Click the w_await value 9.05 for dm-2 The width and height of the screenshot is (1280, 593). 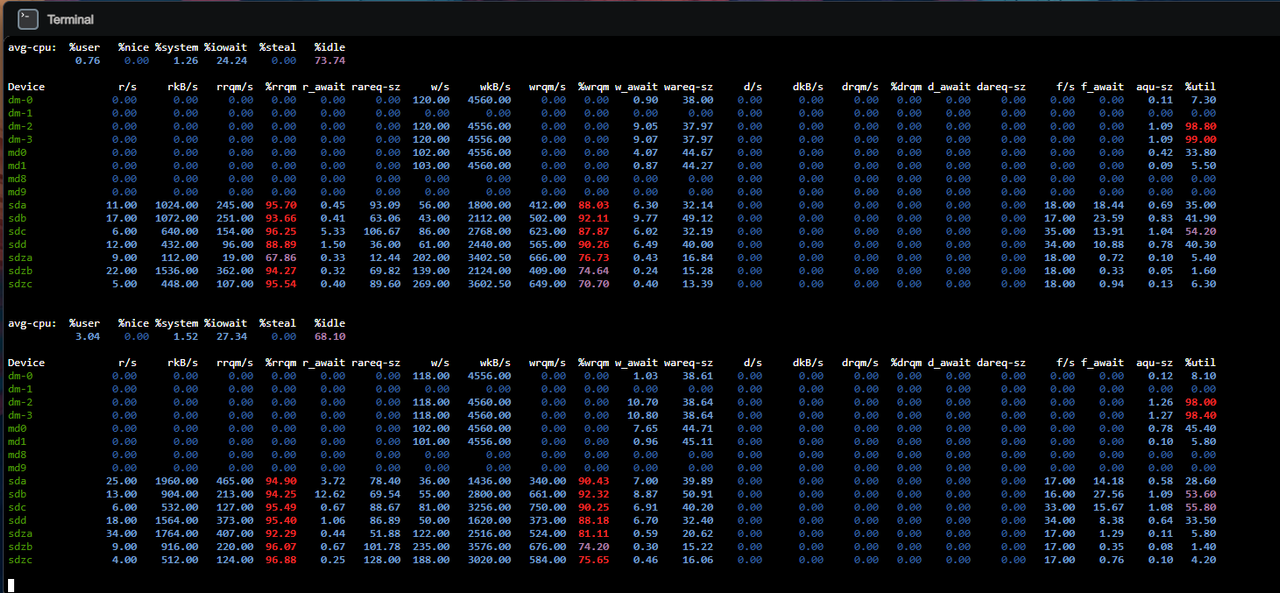pos(646,126)
